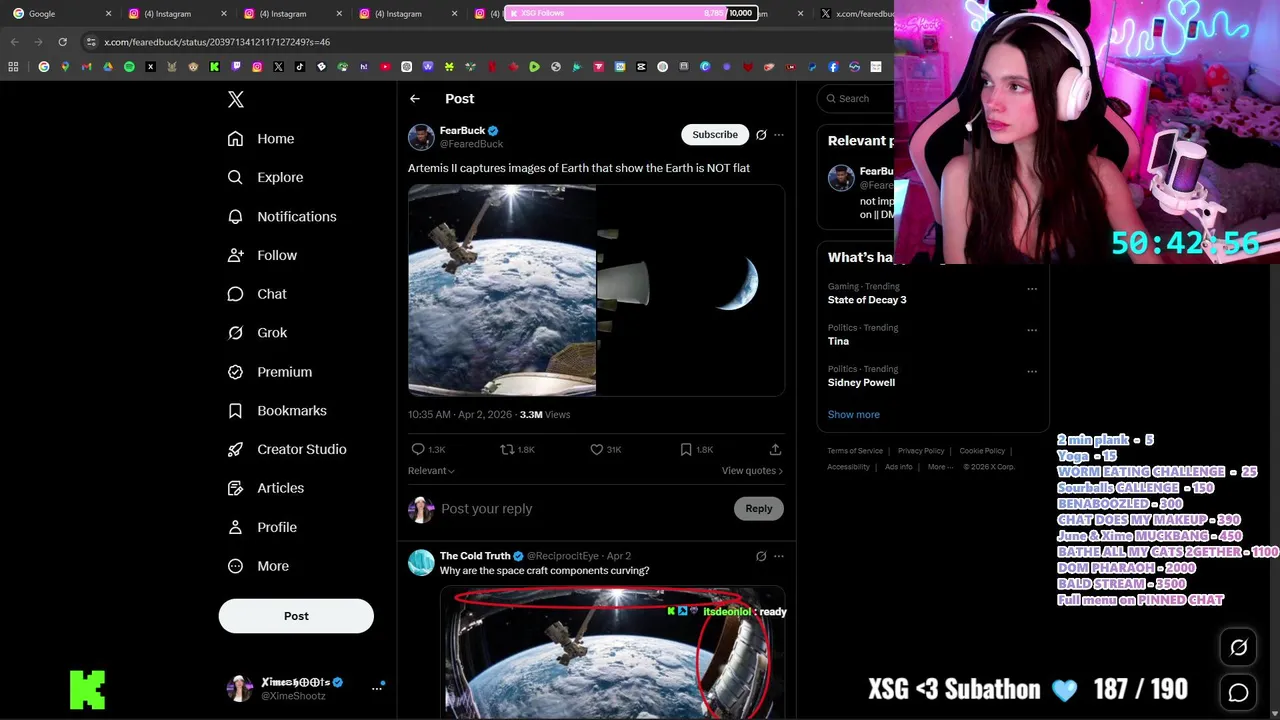This screenshot has width=1280, height=720.
Task: Open State of Decay 3 trend
Action: tap(867, 300)
